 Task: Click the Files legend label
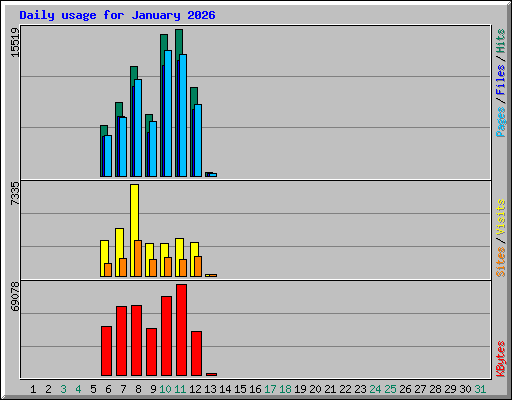pyautogui.click(x=501, y=79)
